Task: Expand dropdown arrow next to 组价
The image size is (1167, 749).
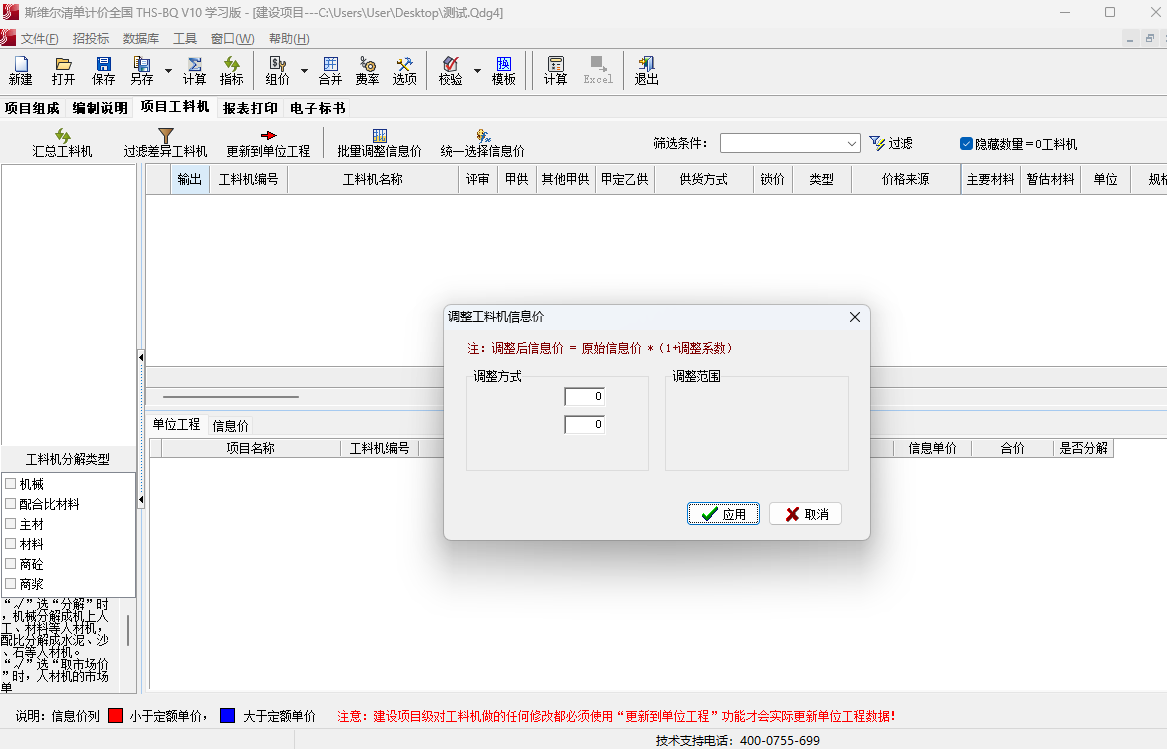Action: tap(304, 71)
